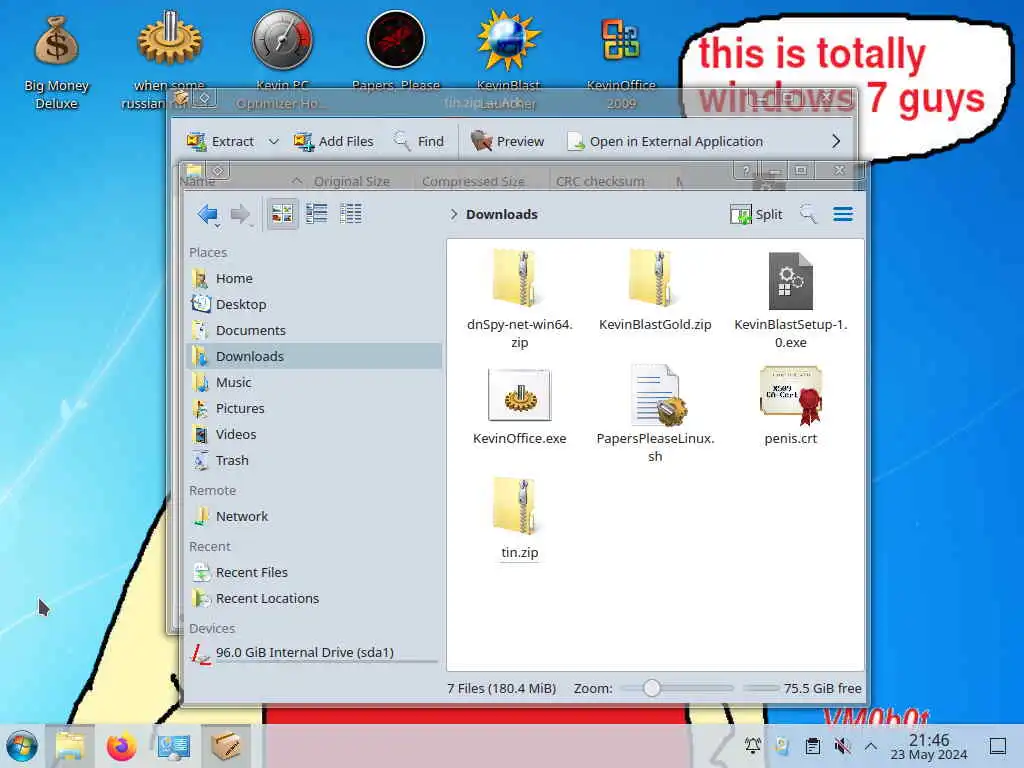Viewport: 1024px width, 768px height.
Task: Open Papers, Please desktop icon
Action: (396, 51)
